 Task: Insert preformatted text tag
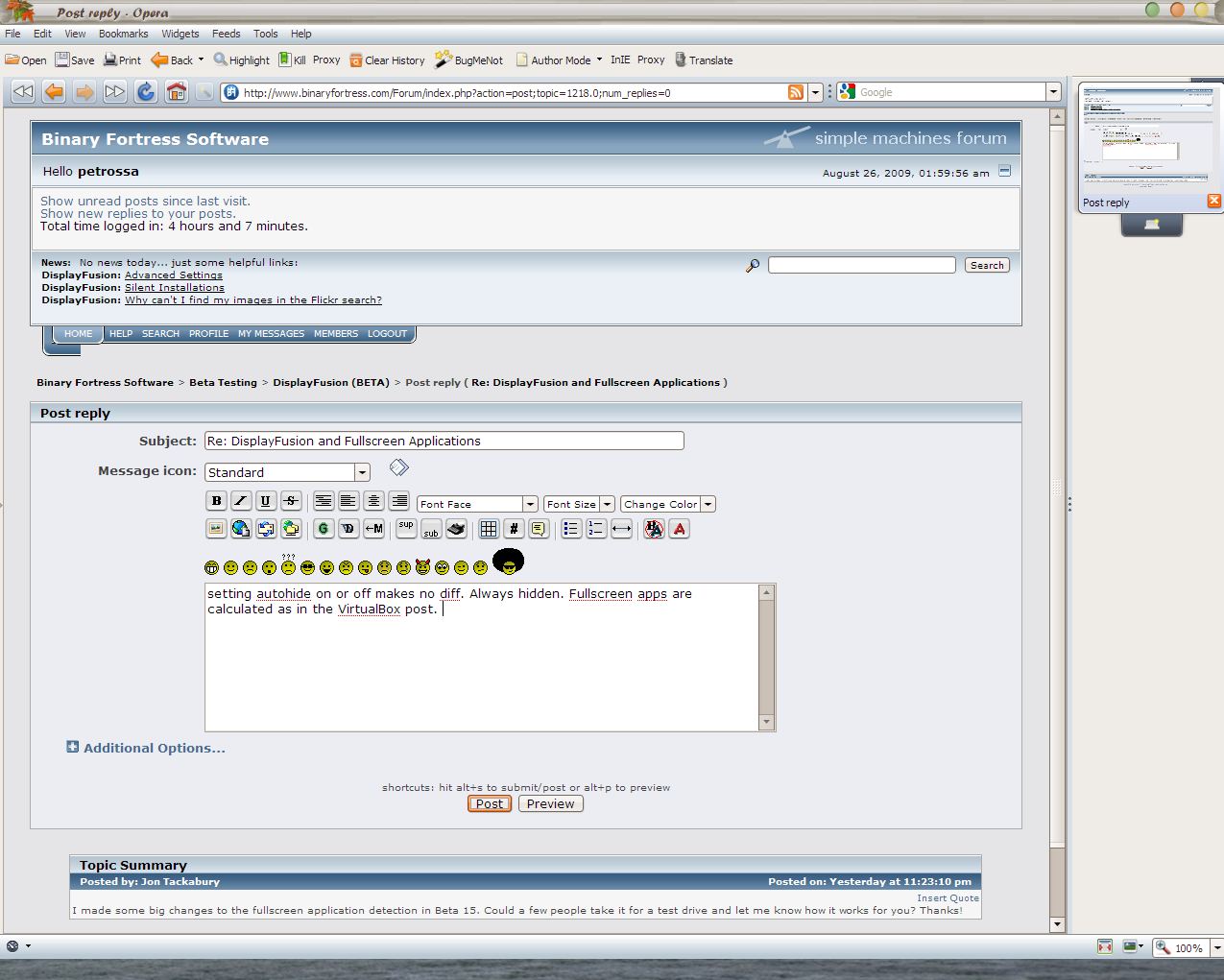[x=324, y=500]
